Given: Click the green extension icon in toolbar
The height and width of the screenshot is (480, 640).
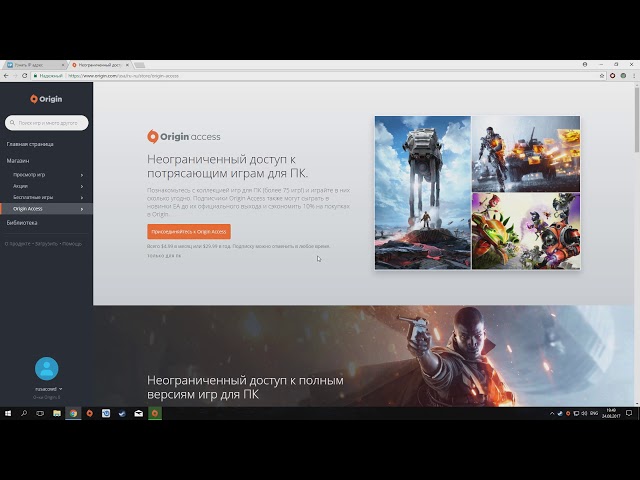Looking at the screenshot, I should (x=623, y=76).
